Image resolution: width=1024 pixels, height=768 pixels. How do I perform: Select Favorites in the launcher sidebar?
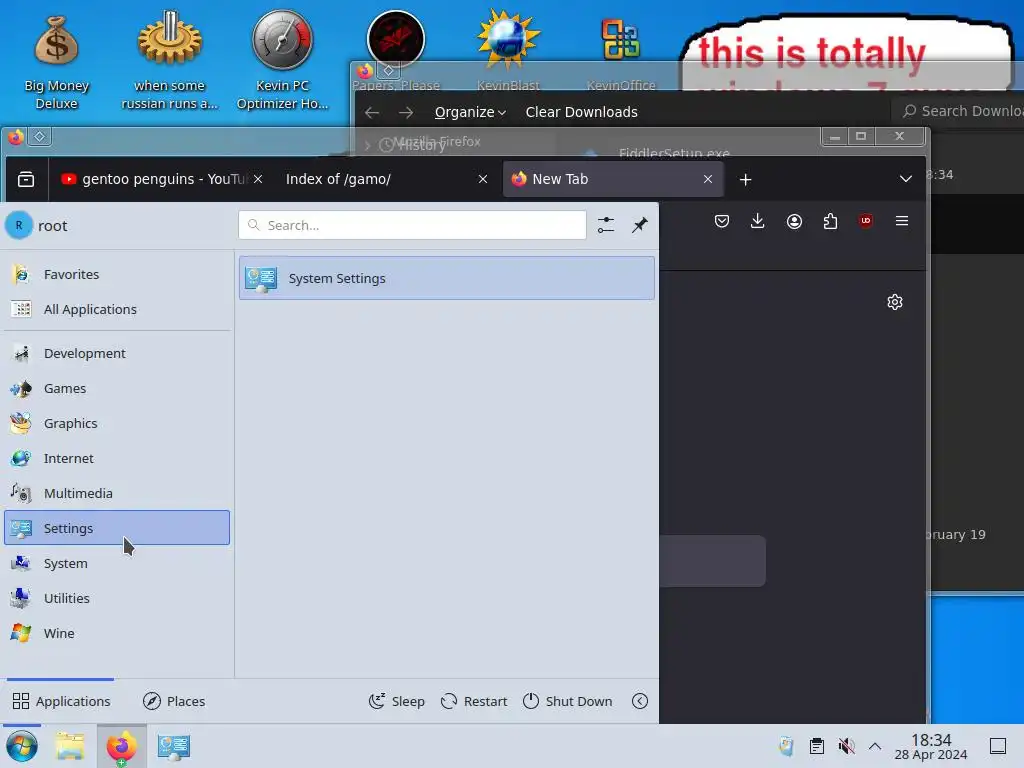[117, 274]
